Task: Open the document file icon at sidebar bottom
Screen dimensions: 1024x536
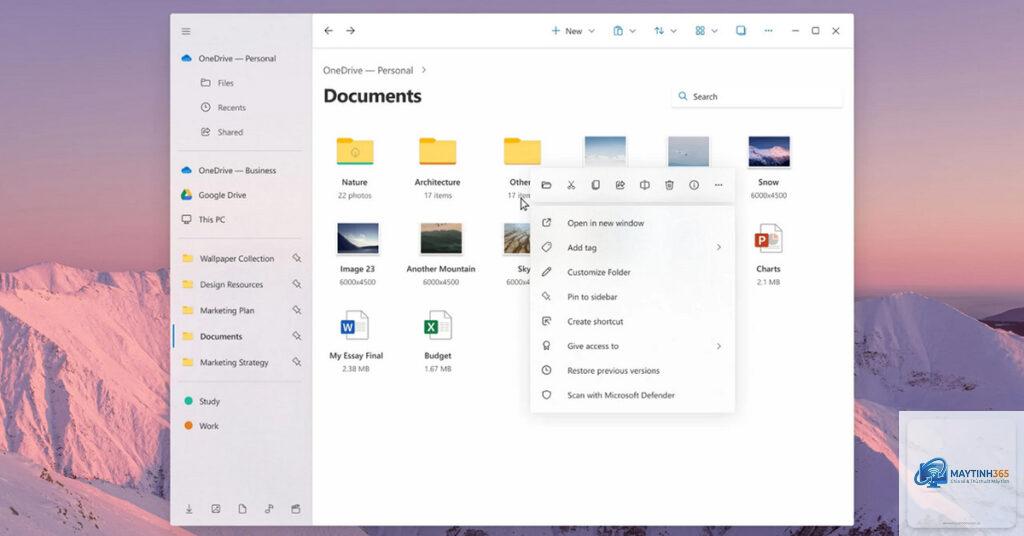Action: click(x=242, y=509)
